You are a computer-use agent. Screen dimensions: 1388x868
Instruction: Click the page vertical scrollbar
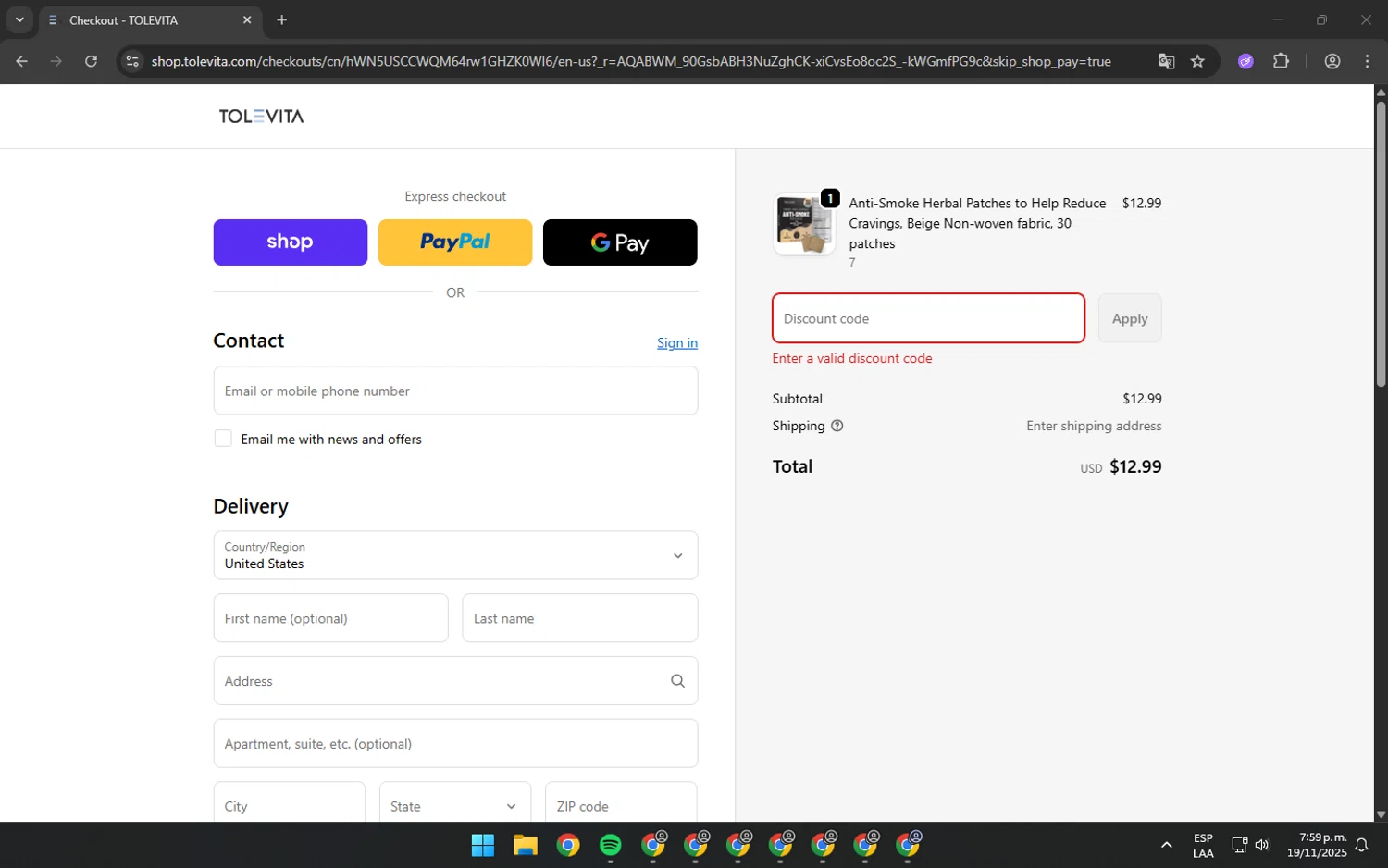1381,245
